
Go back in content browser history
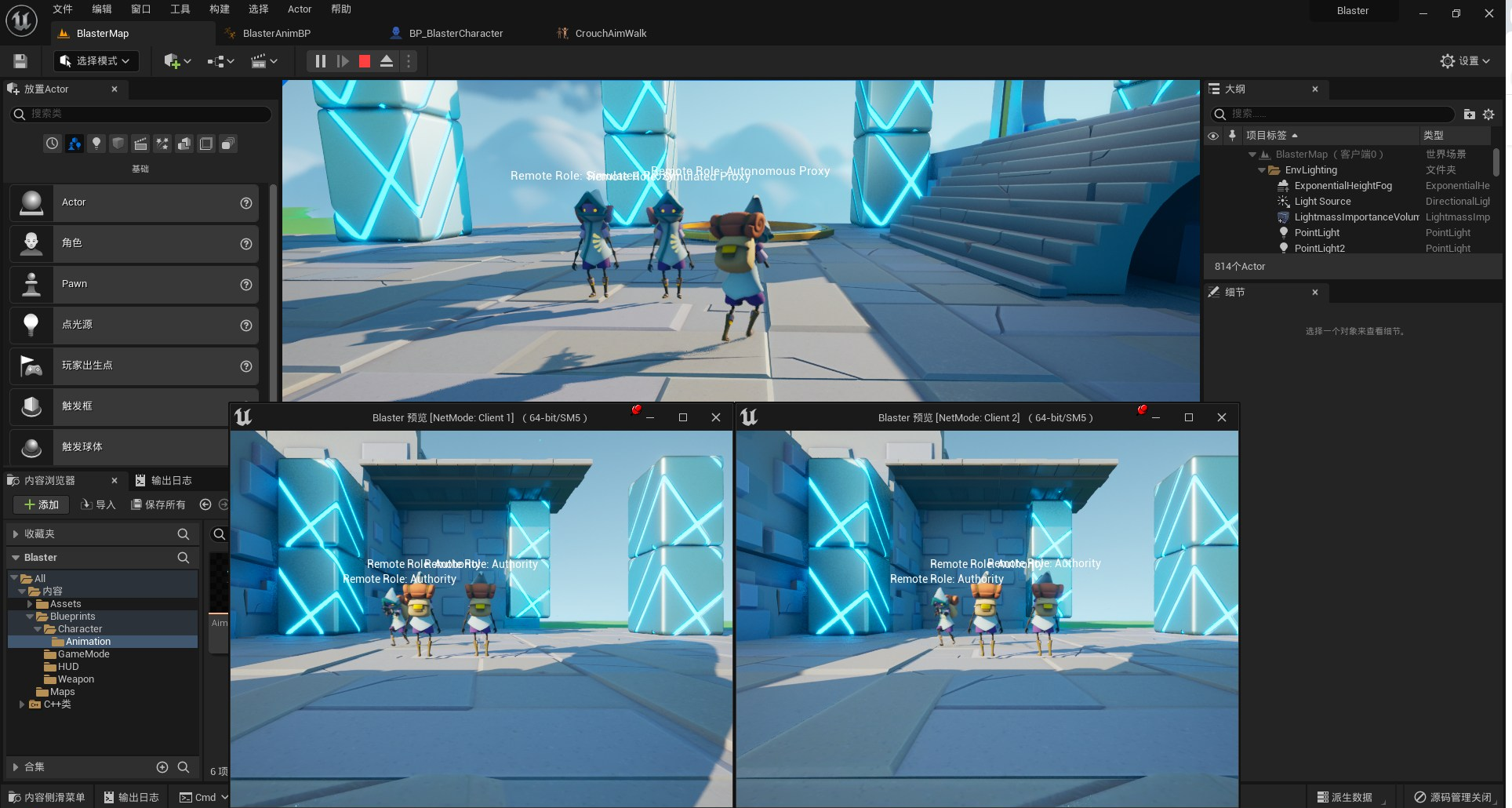[205, 504]
